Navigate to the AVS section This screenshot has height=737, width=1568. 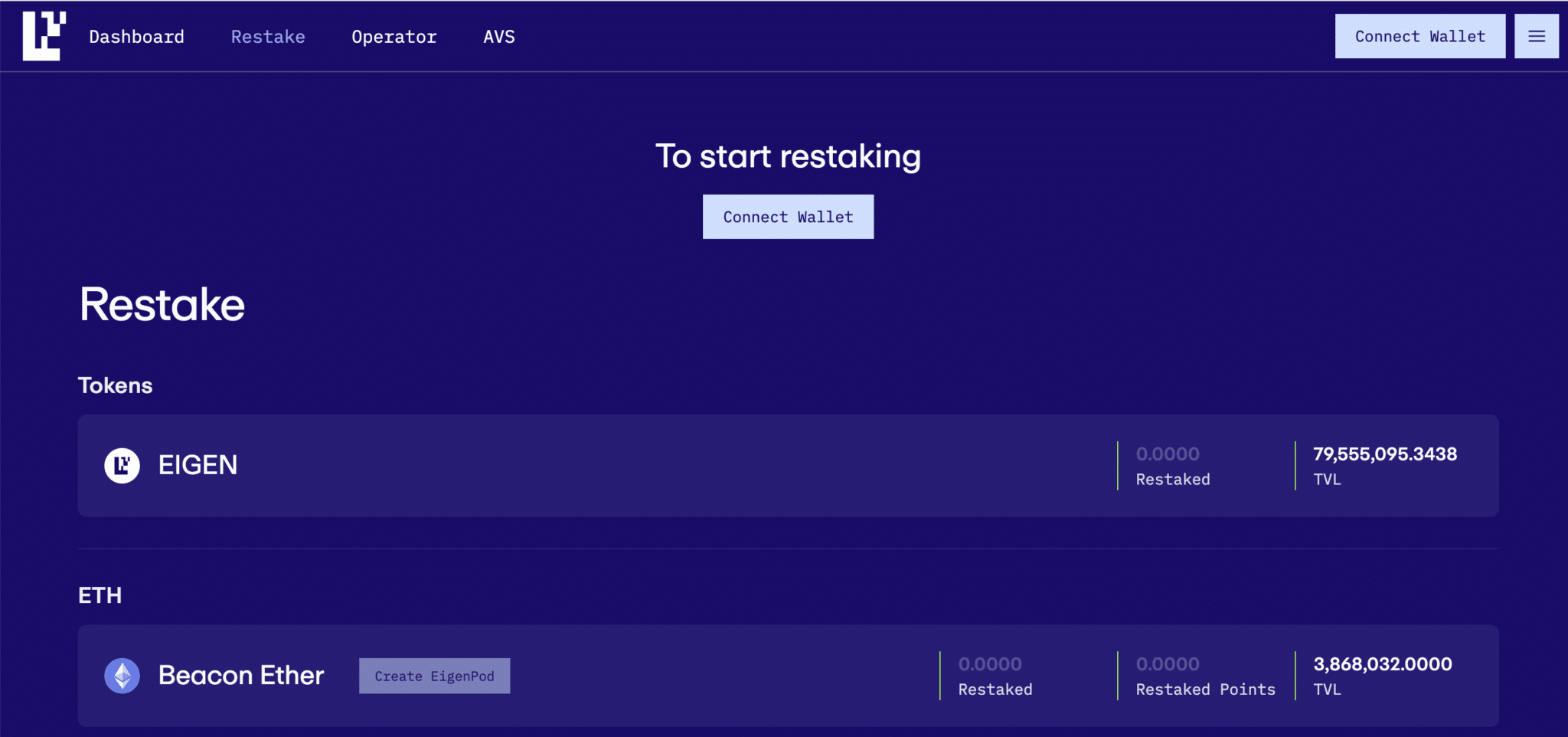pos(498,36)
